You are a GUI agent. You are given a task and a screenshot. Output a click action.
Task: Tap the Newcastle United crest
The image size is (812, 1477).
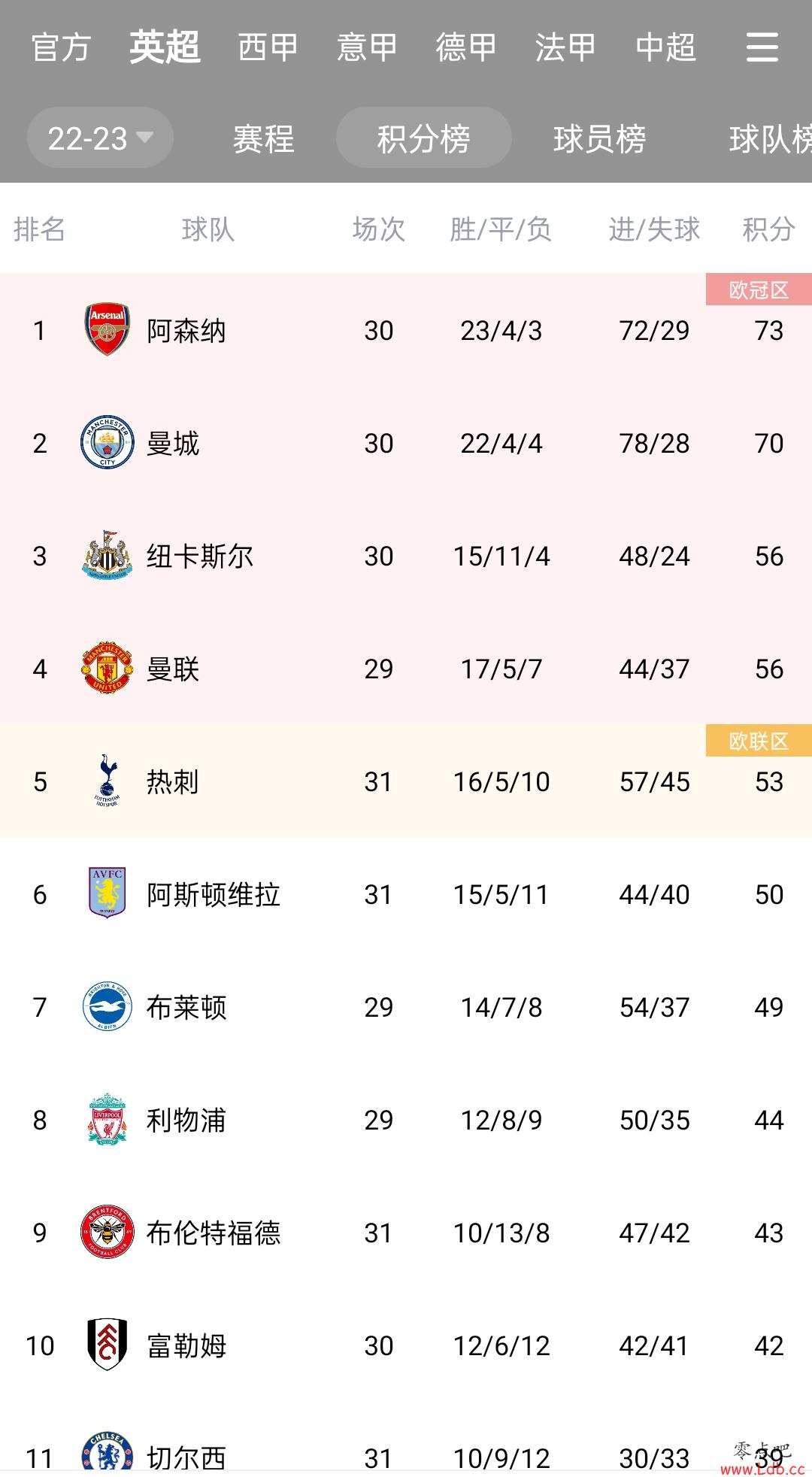(x=108, y=555)
